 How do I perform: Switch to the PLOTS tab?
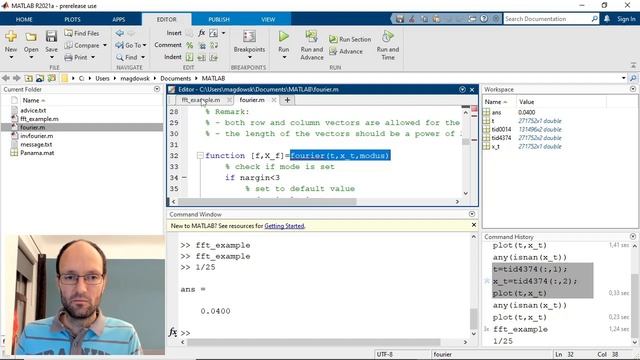tap(72, 19)
